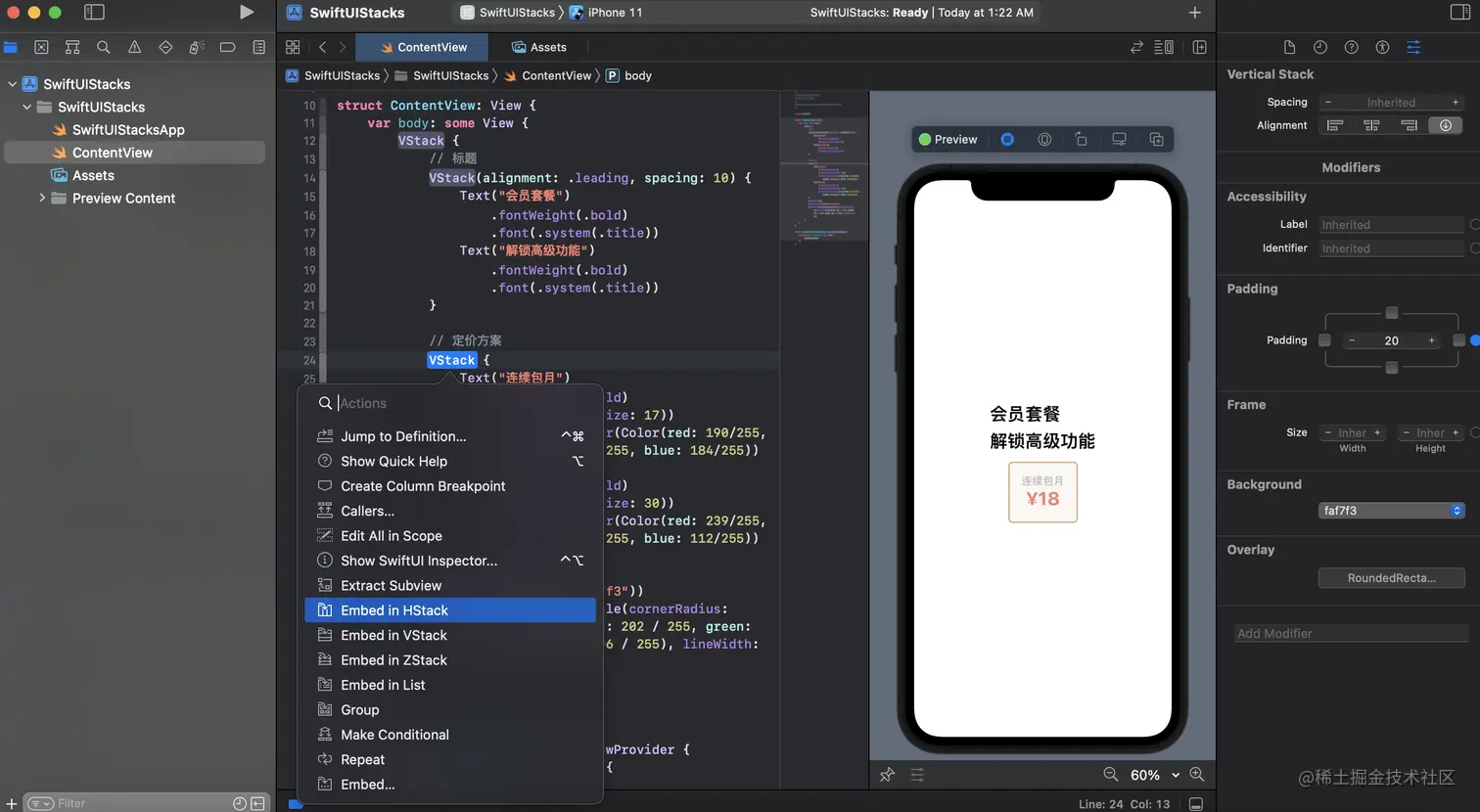Go forward in editor history

pyautogui.click(x=342, y=47)
